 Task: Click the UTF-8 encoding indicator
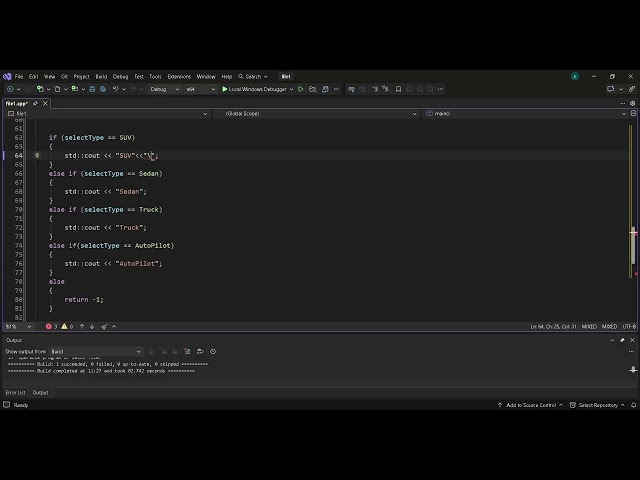tap(629, 327)
